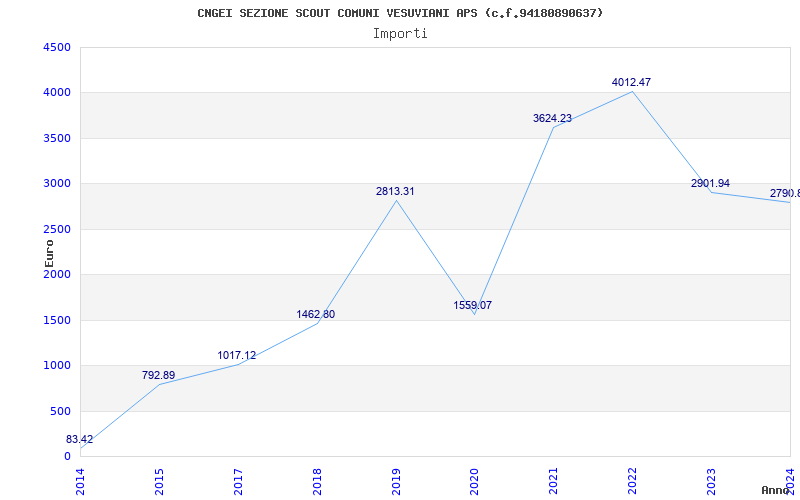Click the 'Anno' x-axis label

776,490
